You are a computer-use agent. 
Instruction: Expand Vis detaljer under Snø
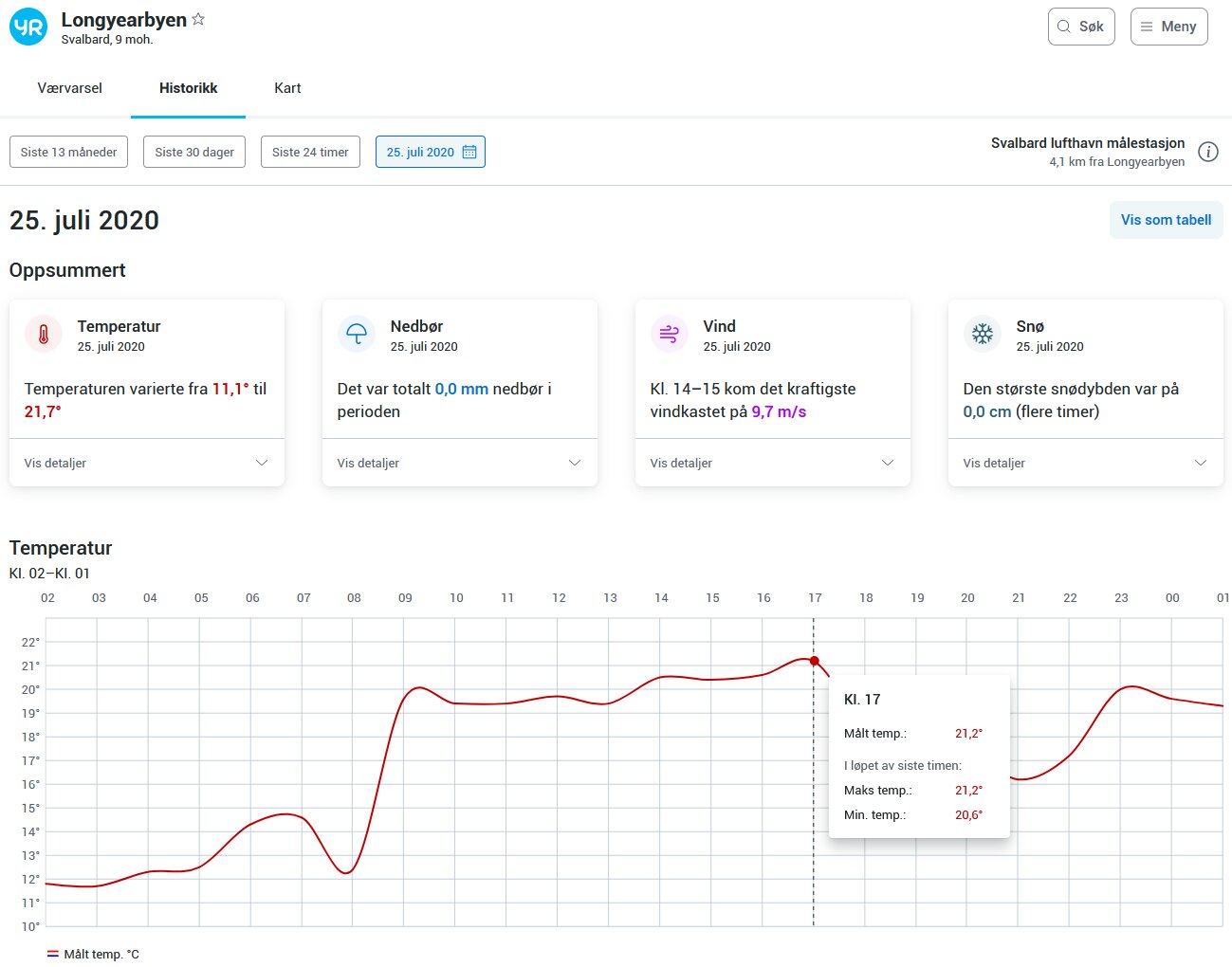tap(1085, 463)
